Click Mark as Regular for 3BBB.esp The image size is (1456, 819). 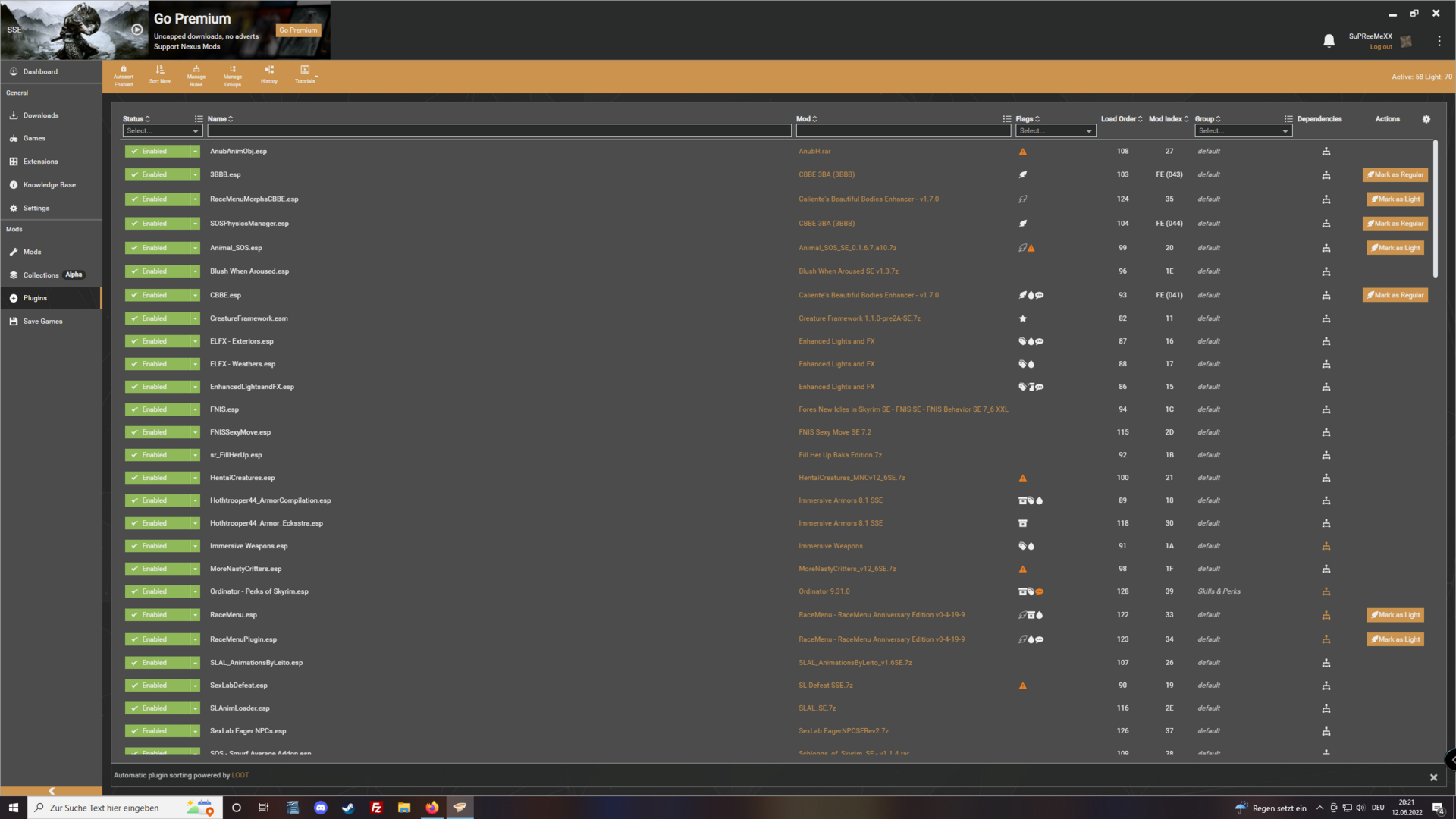[1395, 175]
